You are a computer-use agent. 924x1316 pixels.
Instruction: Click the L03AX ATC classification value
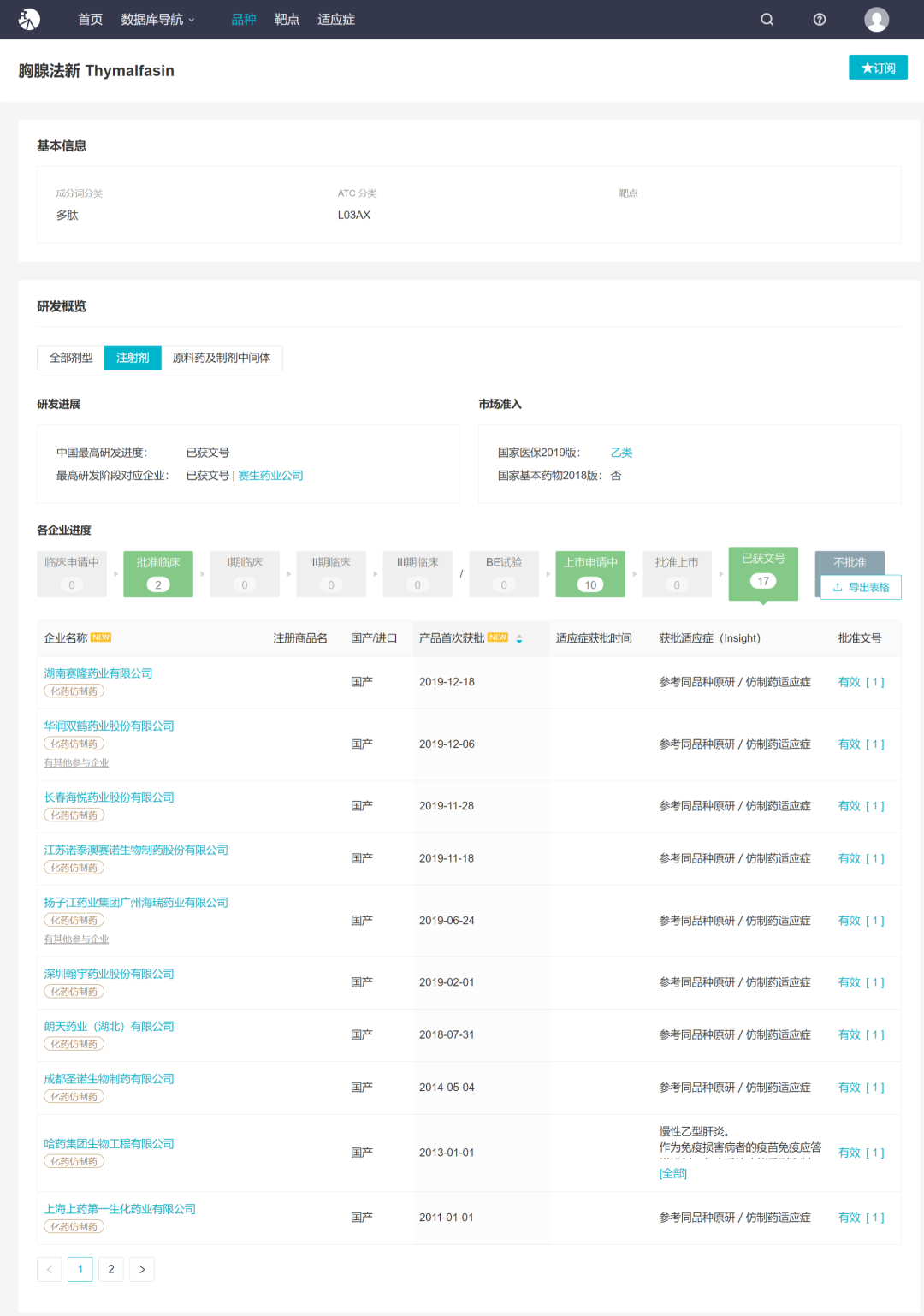pos(354,216)
